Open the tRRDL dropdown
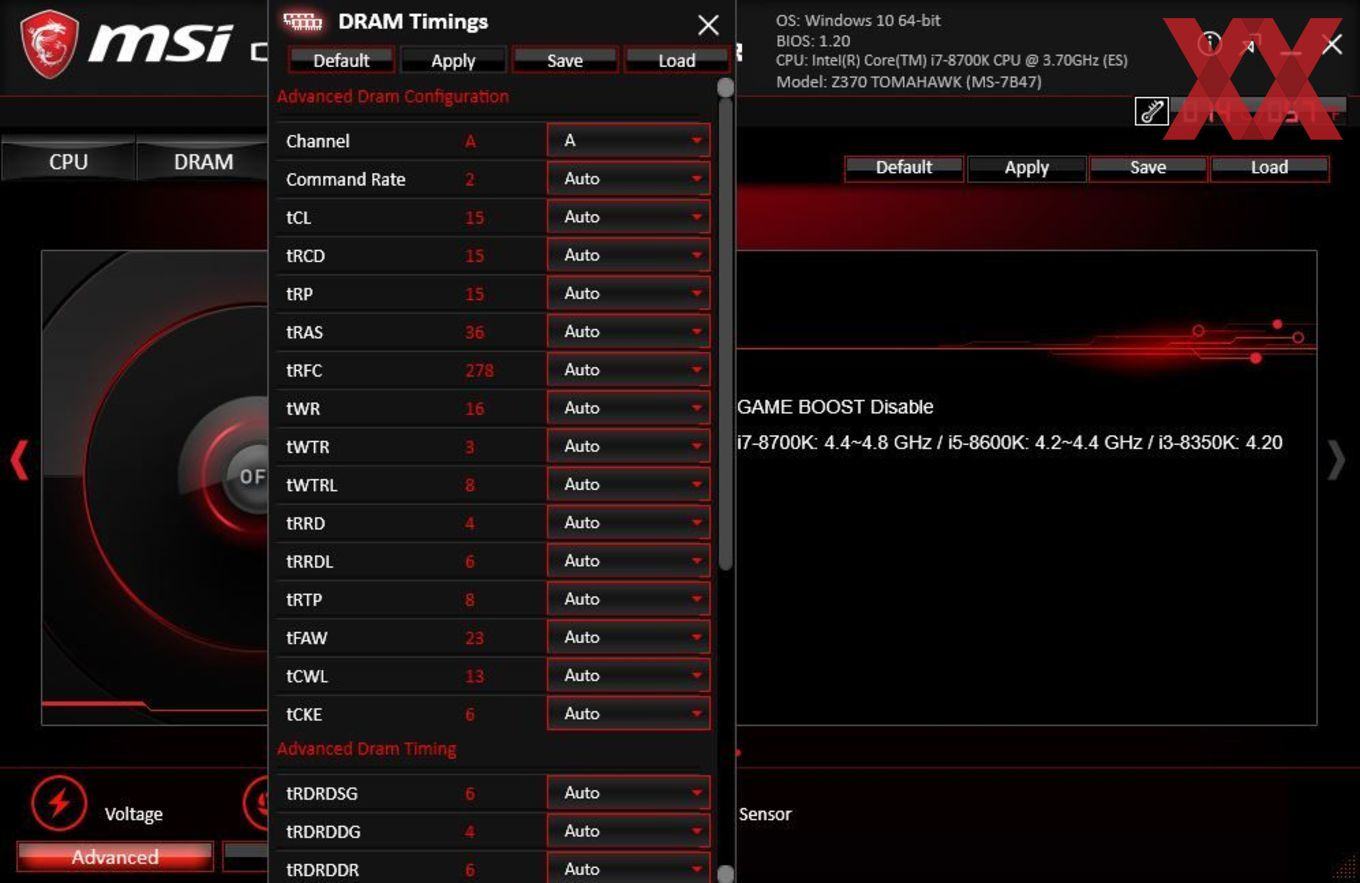Image resolution: width=1360 pixels, height=883 pixels. [x=629, y=561]
